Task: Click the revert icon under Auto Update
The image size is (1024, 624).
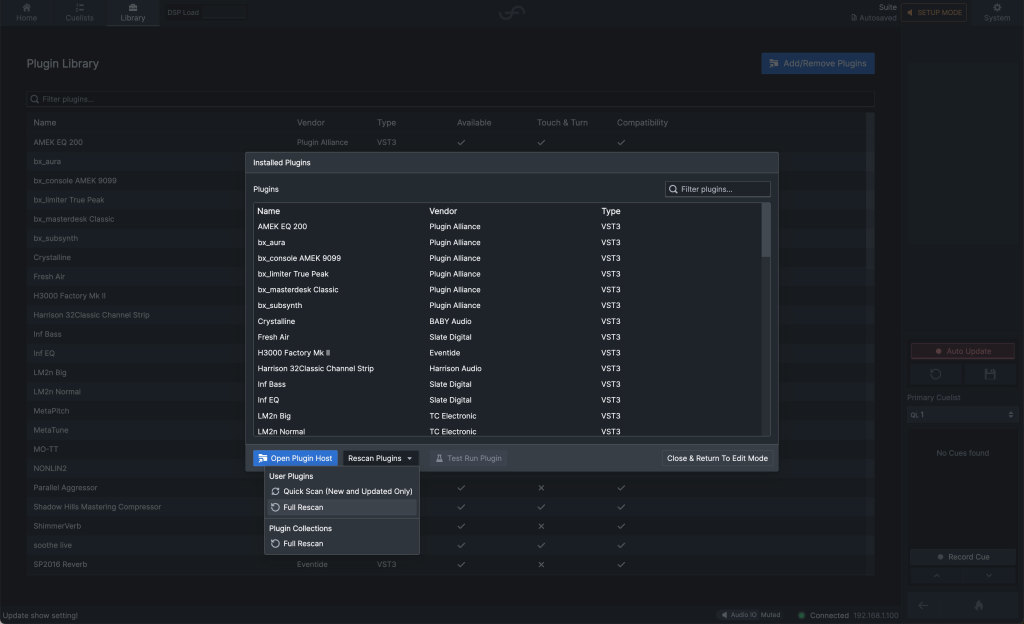Action: tap(936, 374)
